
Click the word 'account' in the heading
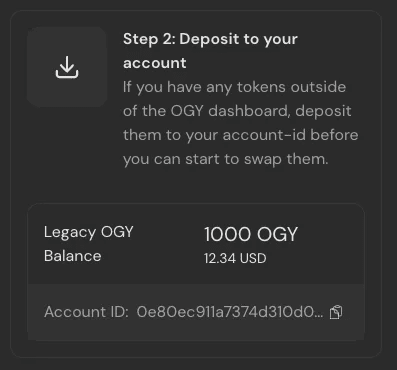(155, 63)
